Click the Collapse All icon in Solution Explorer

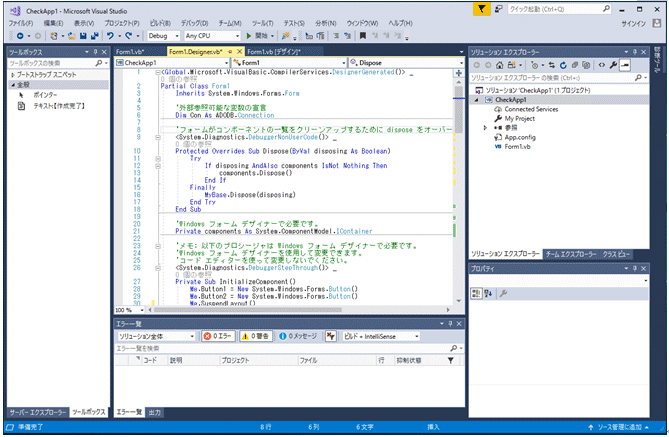pos(575,65)
